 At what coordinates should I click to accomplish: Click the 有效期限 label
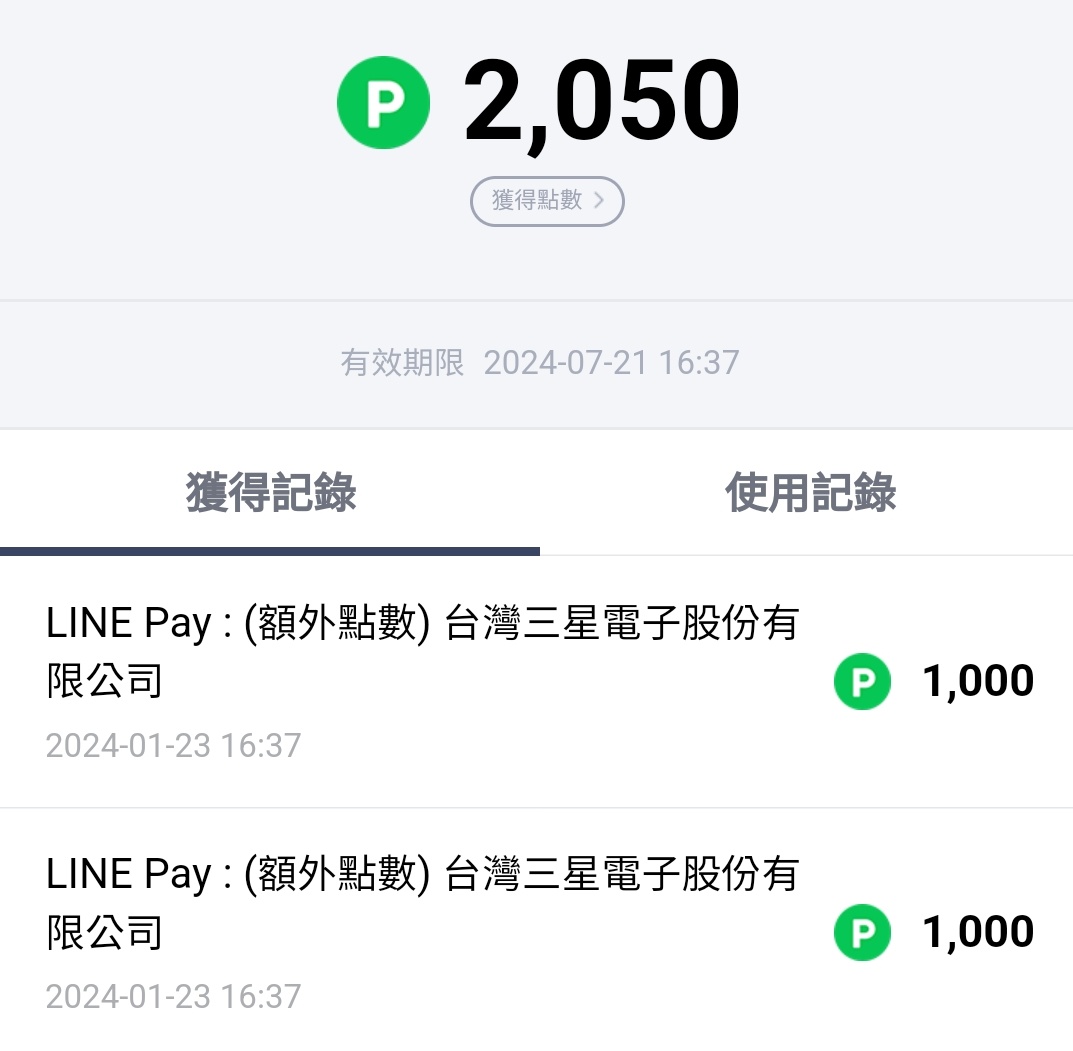click(403, 362)
